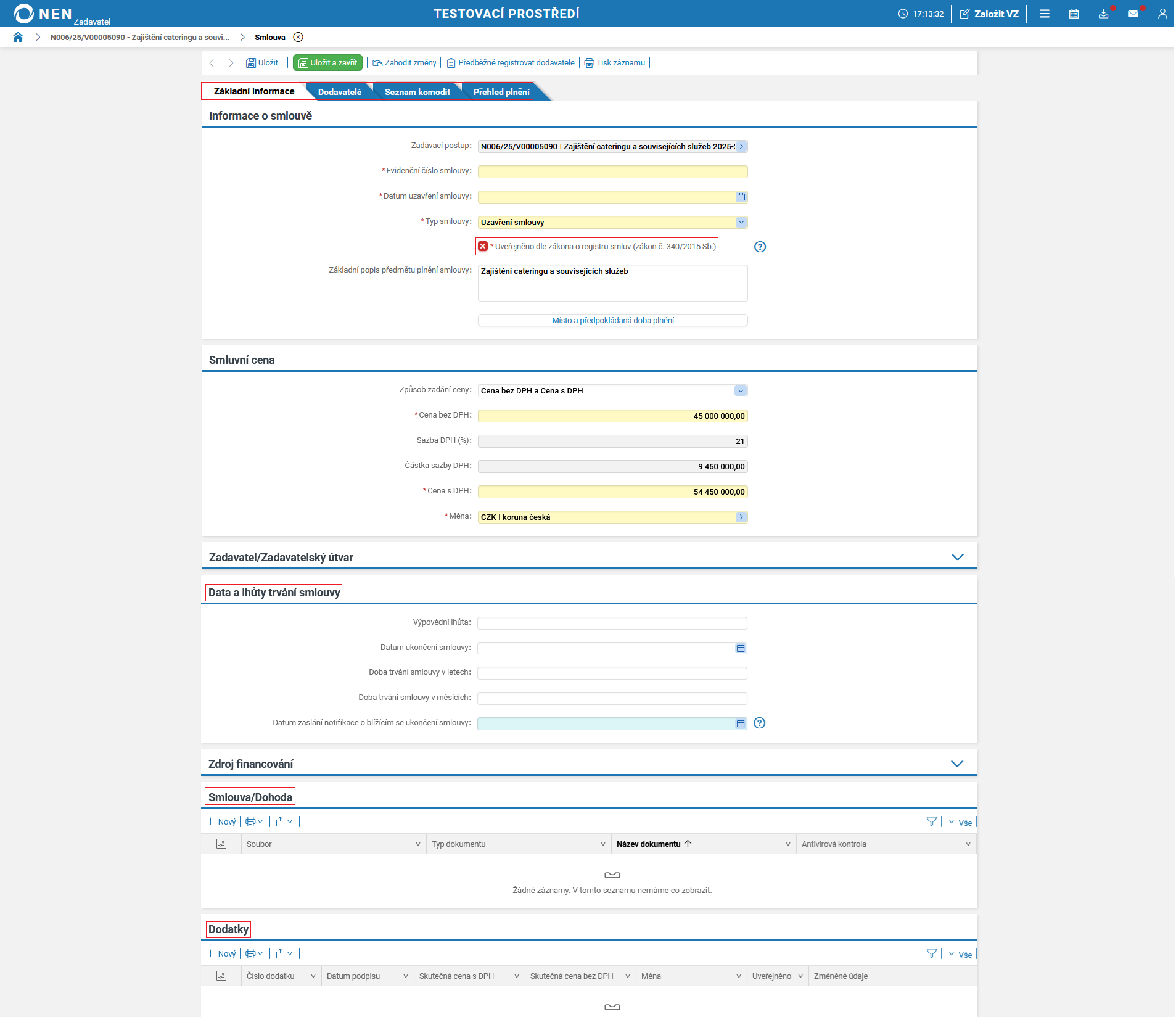The image size is (1176, 1017).
Task: Open the messages envelope icon
Action: click(x=1133, y=14)
